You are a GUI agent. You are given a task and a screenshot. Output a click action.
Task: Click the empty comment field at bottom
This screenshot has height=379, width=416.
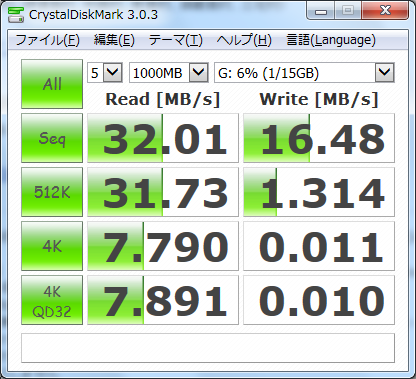click(x=208, y=348)
